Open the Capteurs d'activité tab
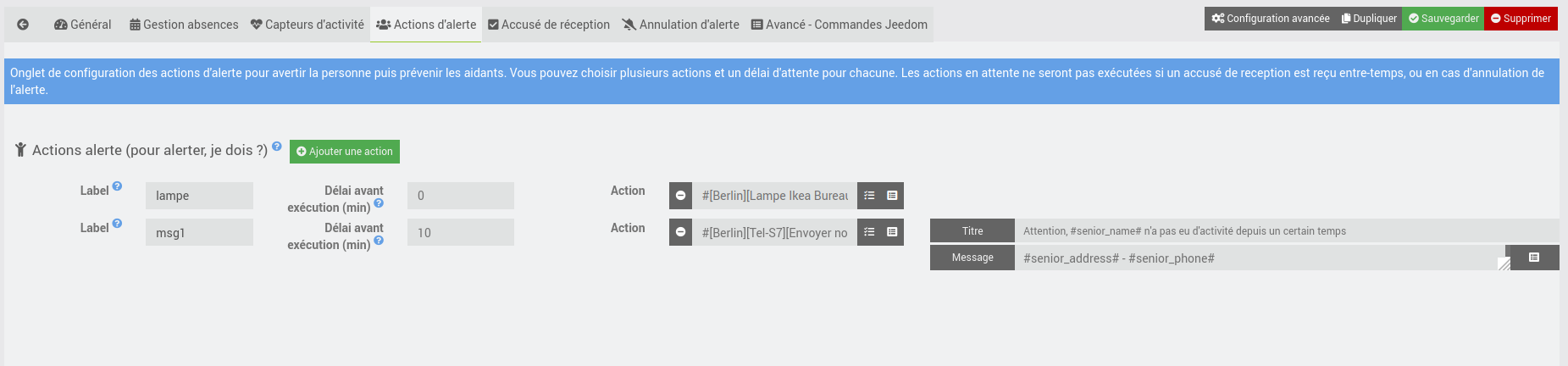Screen dimensions: 1568x366 (308, 25)
